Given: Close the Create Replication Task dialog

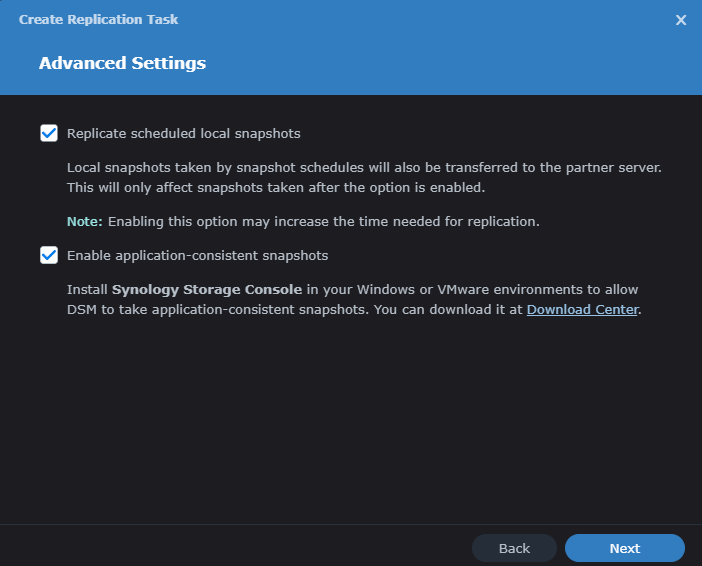Looking at the screenshot, I should 681,20.
